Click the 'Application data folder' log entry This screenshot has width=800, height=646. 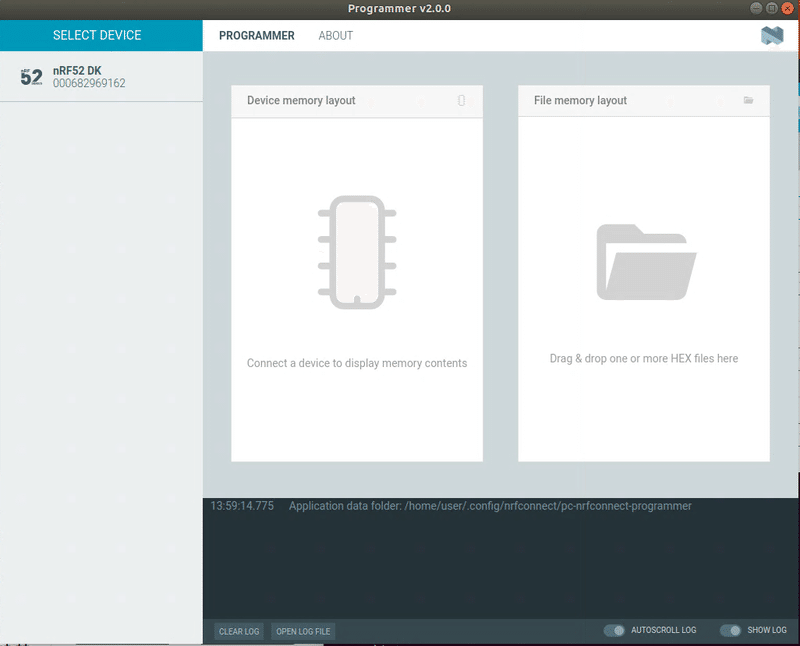490,506
